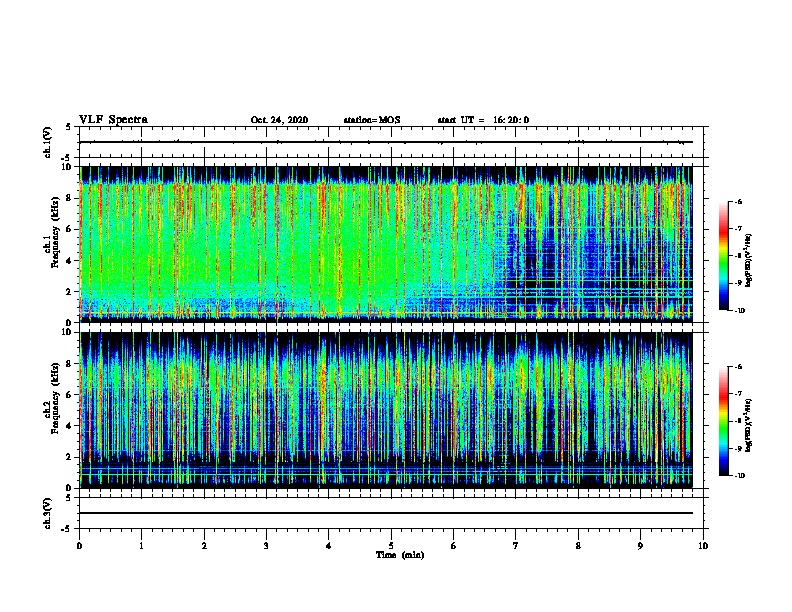Click time axis tick label '10'
The height and width of the screenshot is (612, 792).
point(703,546)
